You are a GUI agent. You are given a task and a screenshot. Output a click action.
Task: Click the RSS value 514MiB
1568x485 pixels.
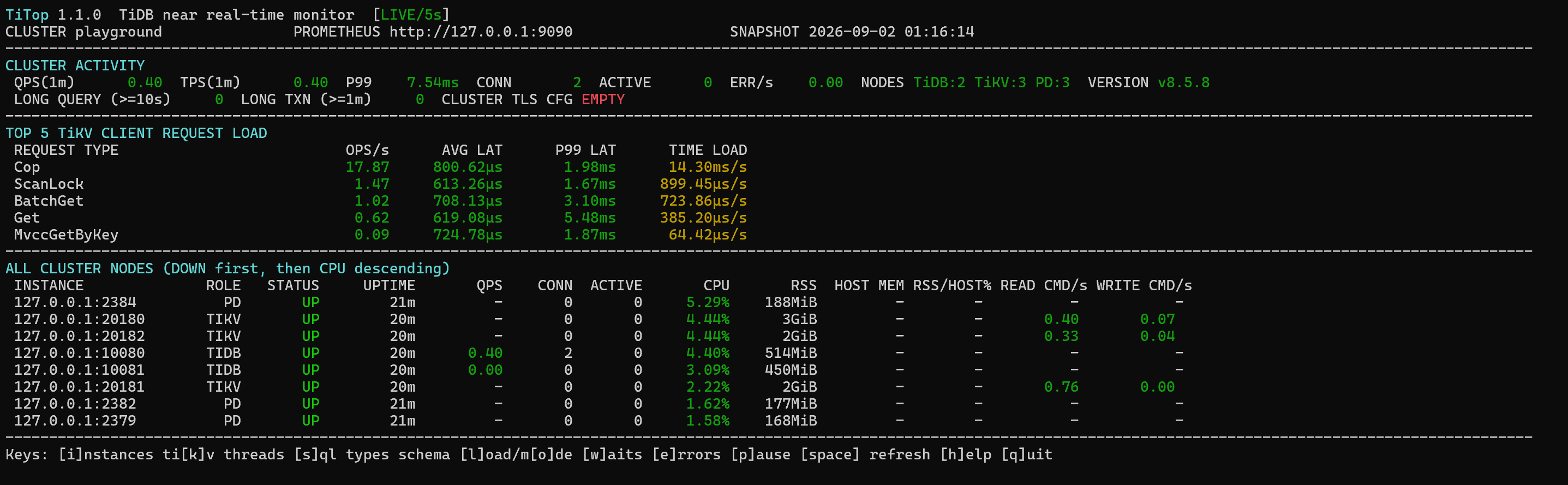791,354
